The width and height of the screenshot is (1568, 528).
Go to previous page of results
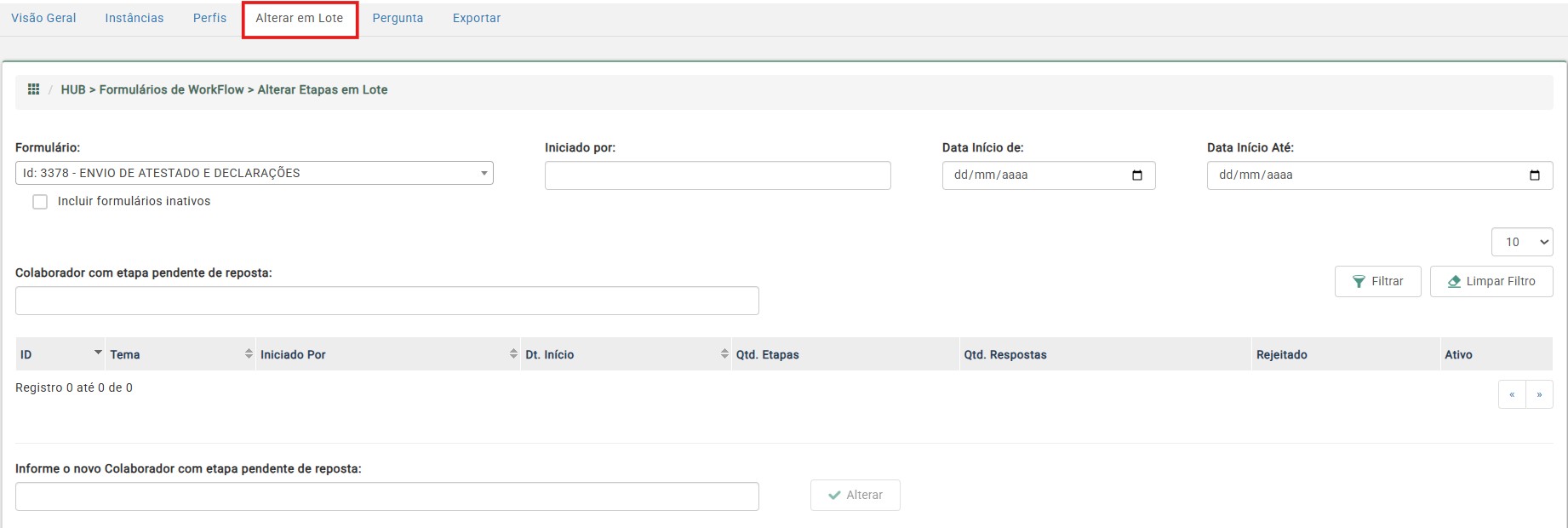pos(1512,394)
